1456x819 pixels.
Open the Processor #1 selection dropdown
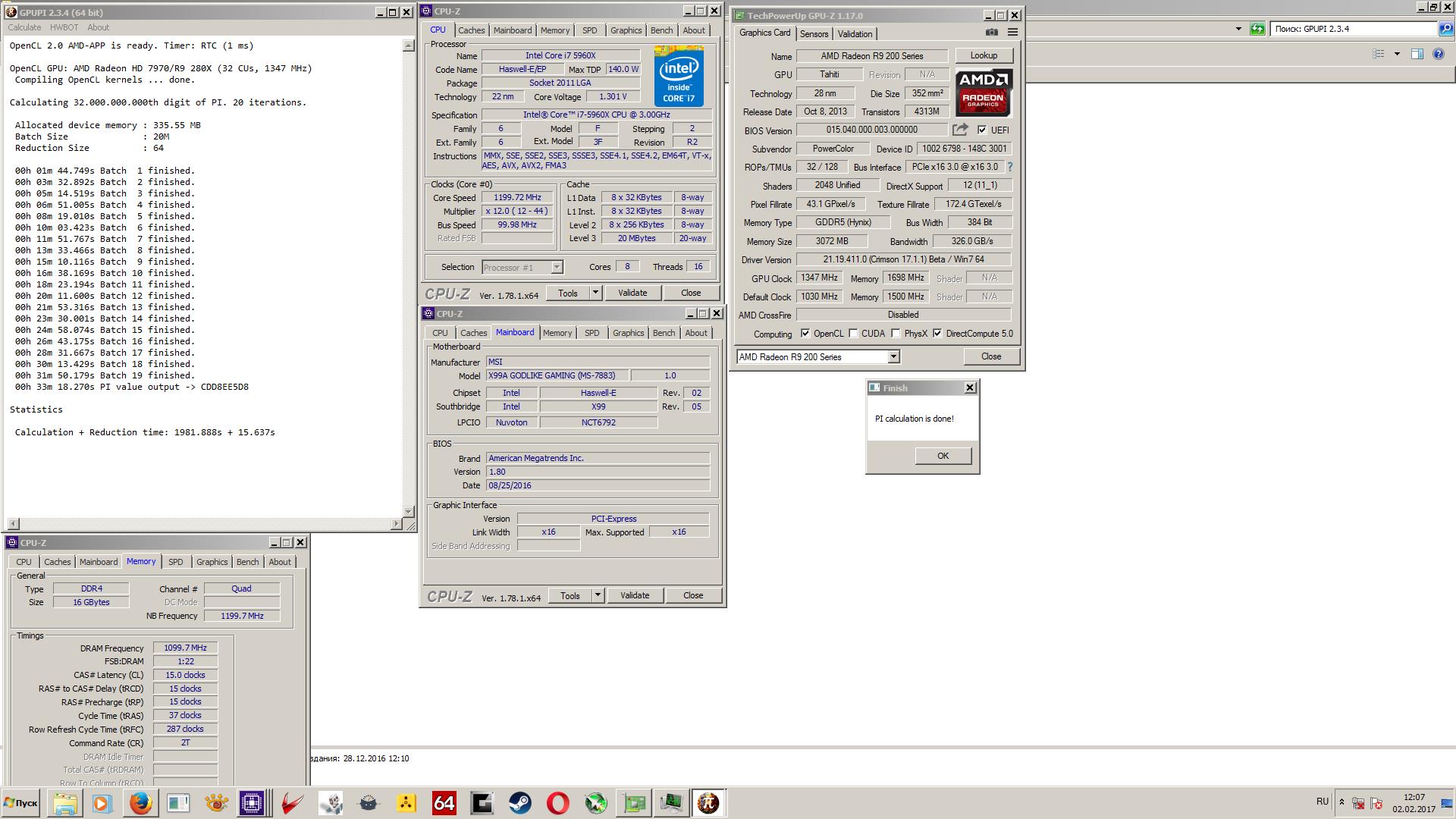[557, 267]
